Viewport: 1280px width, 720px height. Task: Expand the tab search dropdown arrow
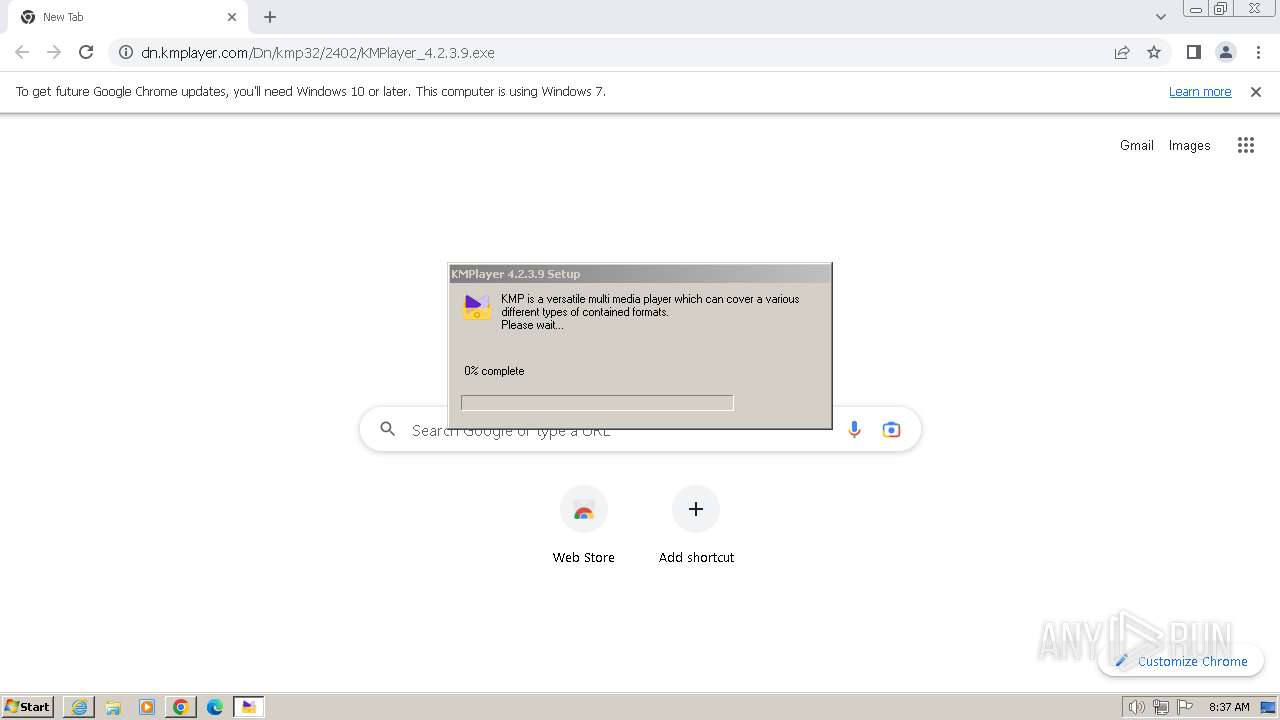point(1160,17)
